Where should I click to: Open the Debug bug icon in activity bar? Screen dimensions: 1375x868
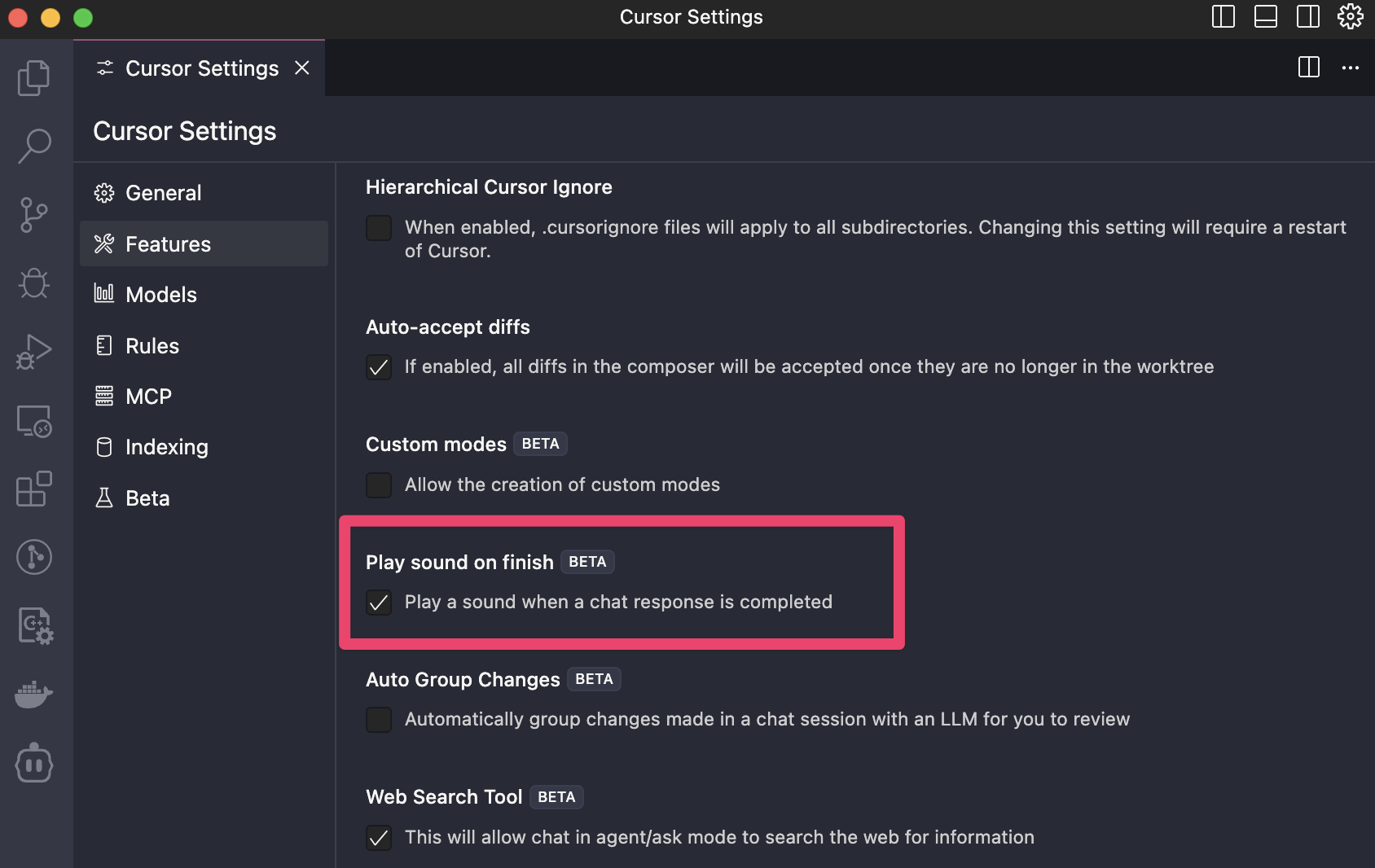click(x=34, y=283)
